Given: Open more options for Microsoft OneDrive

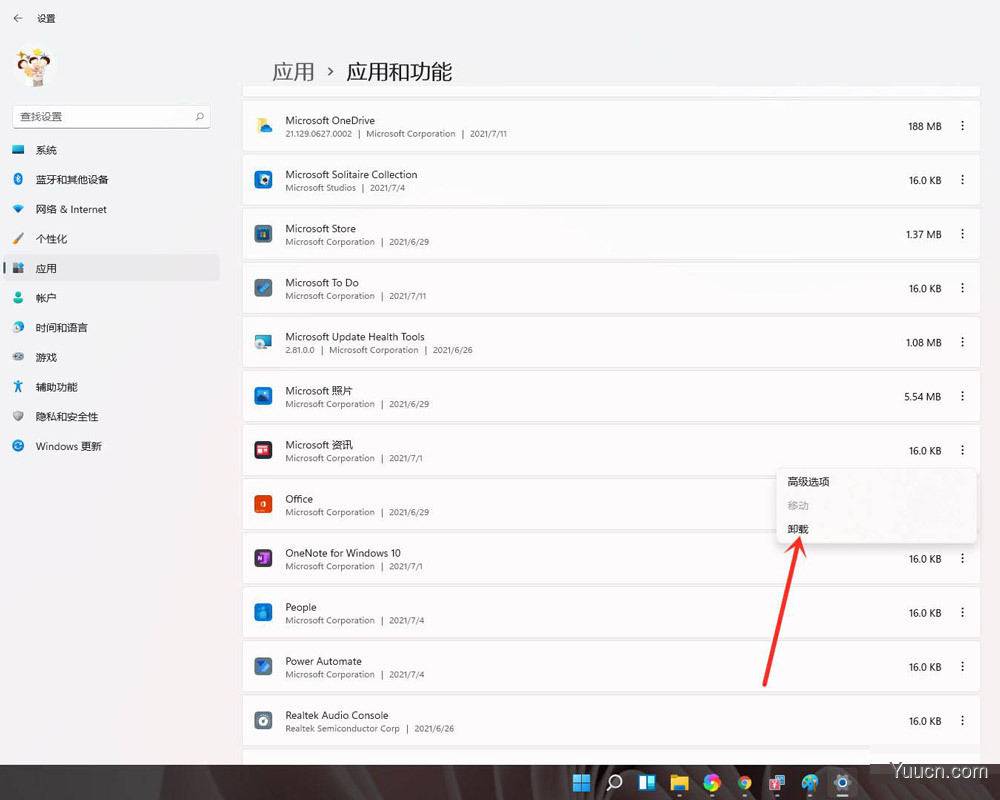Looking at the screenshot, I should click(x=962, y=126).
